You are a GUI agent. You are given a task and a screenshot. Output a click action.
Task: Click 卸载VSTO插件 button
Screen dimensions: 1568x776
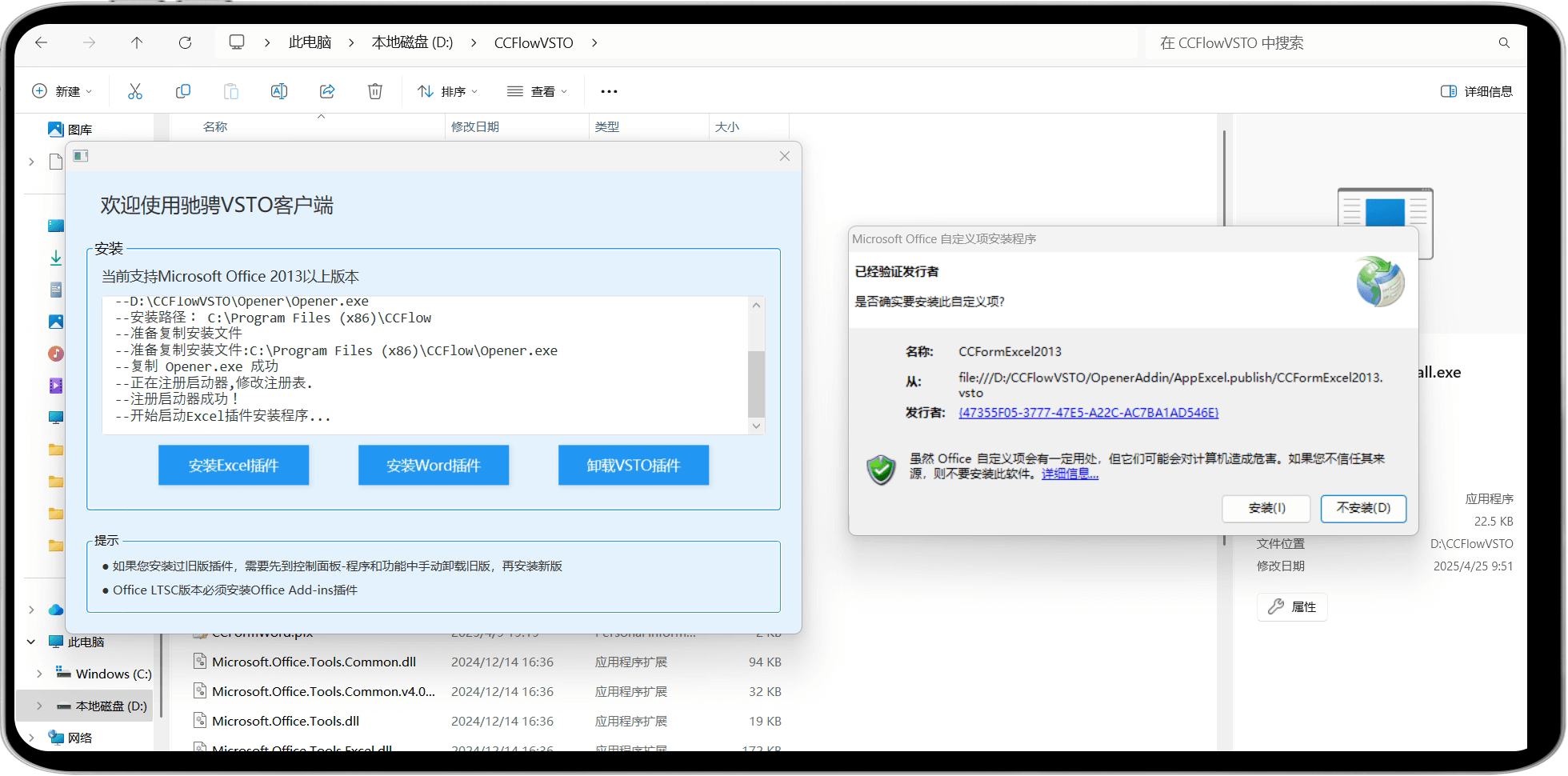tap(634, 465)
